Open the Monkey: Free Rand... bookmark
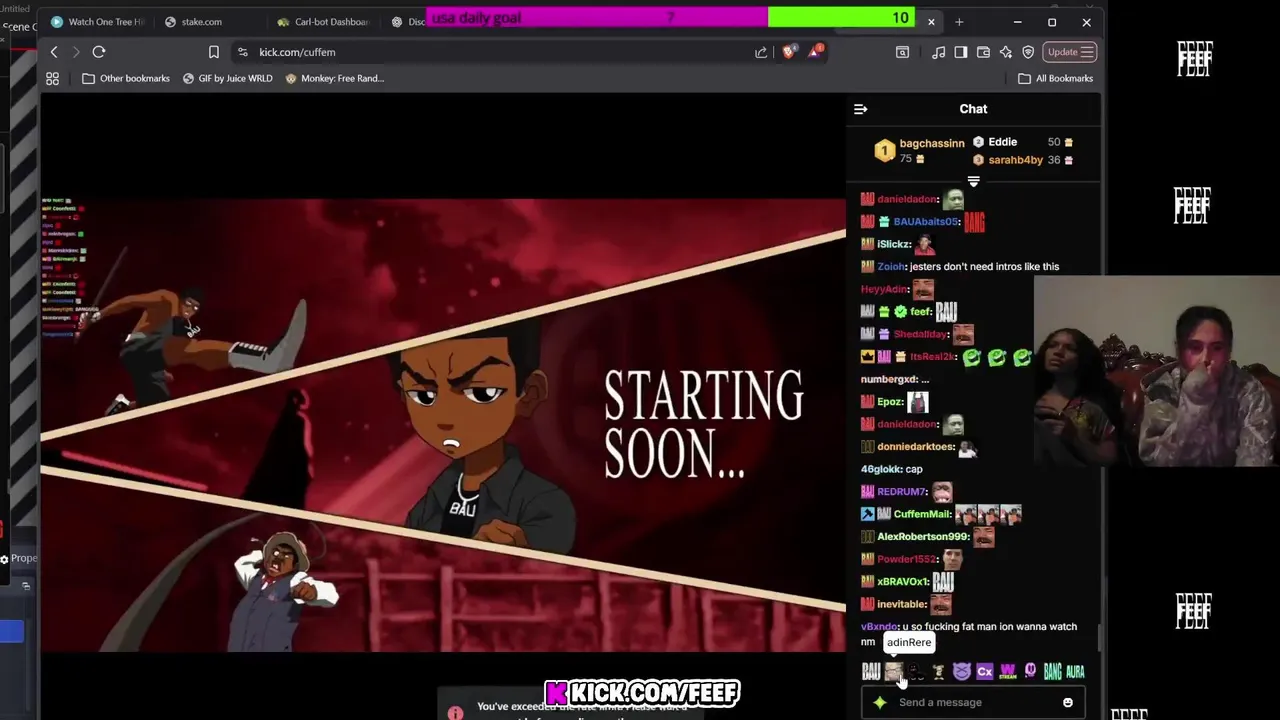1280x720 pixels. coord(334,78)
